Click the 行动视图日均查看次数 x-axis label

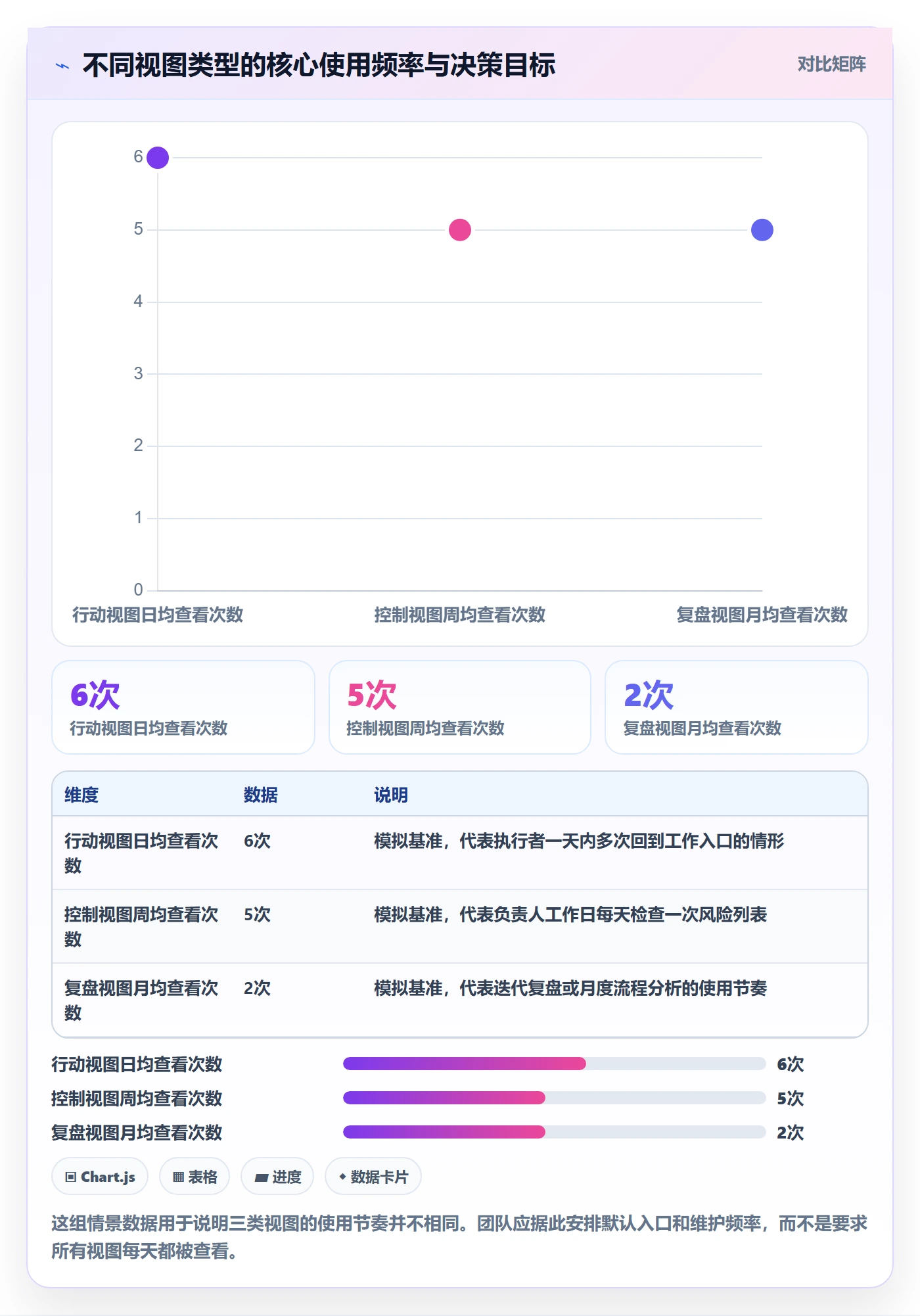[x=158, y=615]
